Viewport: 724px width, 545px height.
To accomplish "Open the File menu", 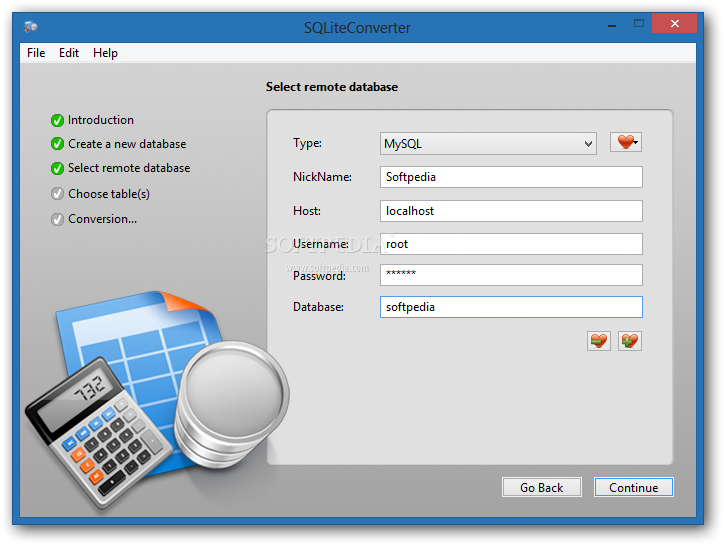I will [36, 53].
